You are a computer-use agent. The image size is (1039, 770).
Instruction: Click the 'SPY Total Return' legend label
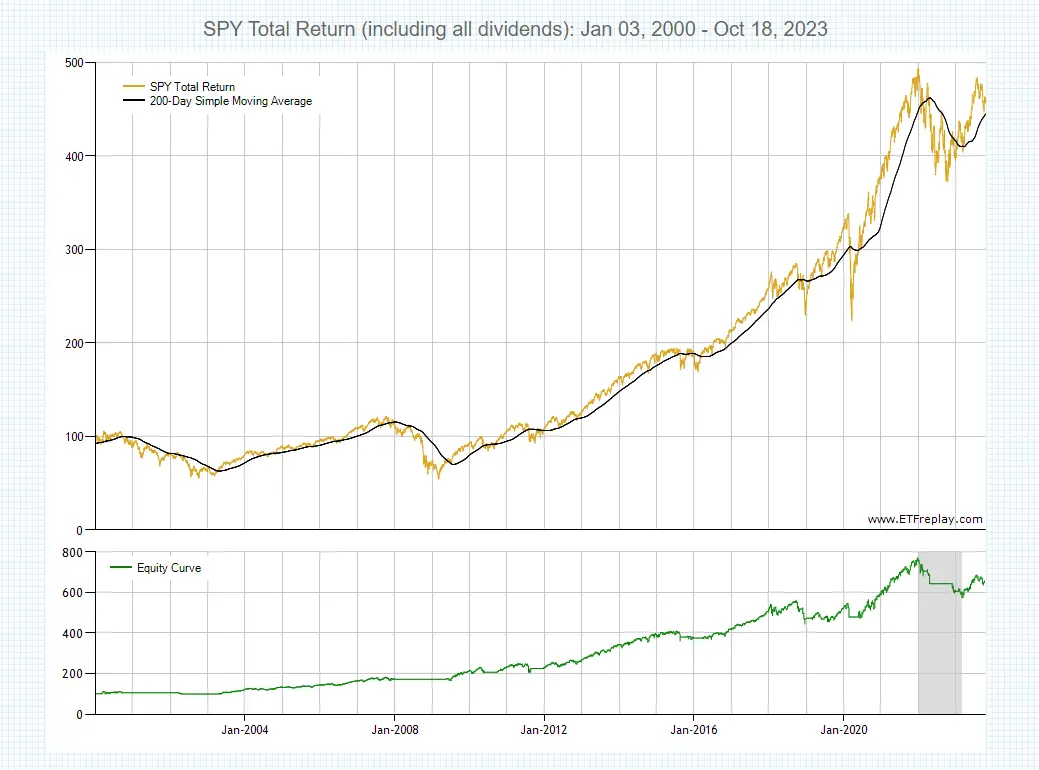[x=192, y=87]
